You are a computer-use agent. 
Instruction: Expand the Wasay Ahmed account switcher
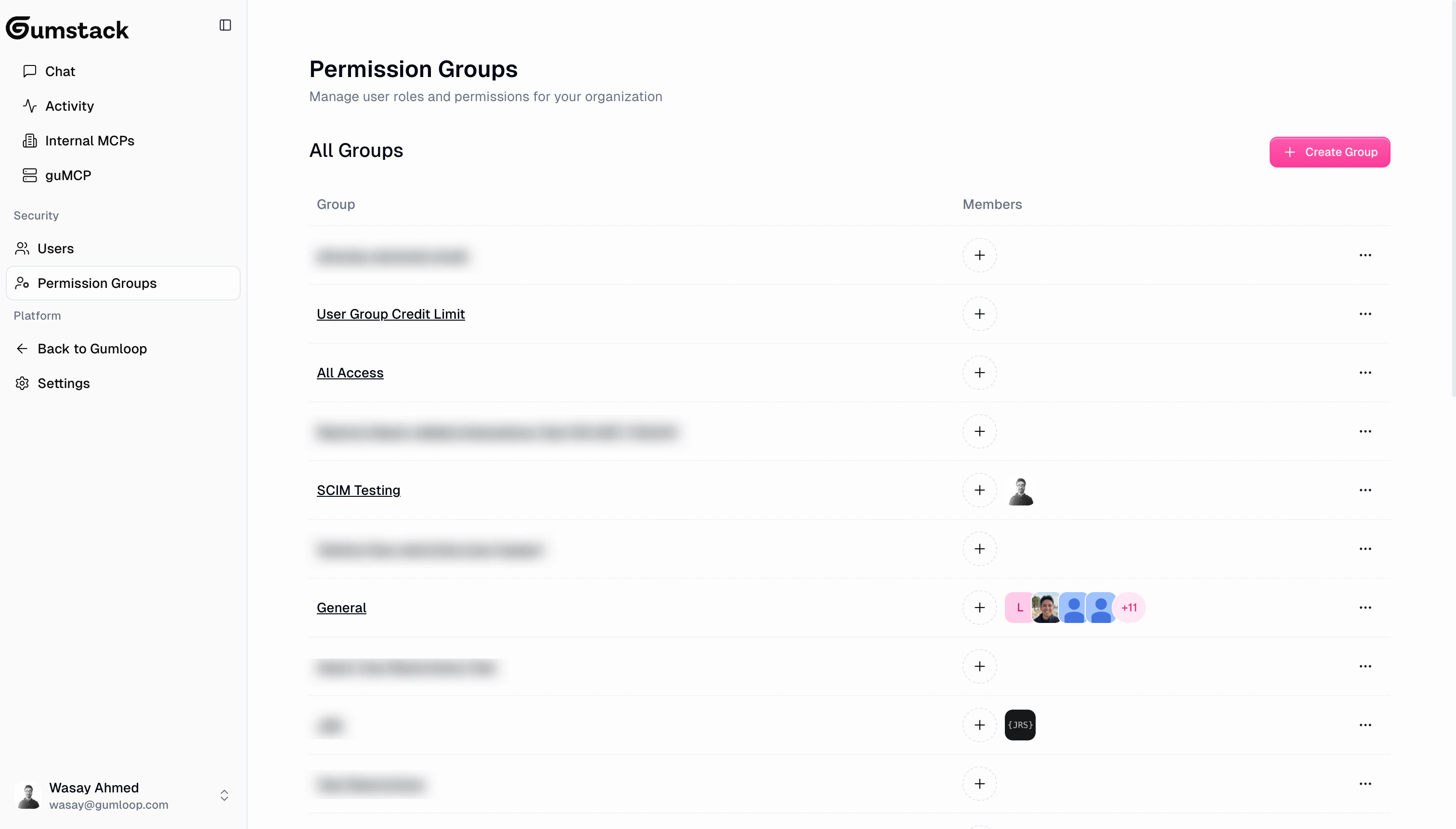[x=224, y=795]
